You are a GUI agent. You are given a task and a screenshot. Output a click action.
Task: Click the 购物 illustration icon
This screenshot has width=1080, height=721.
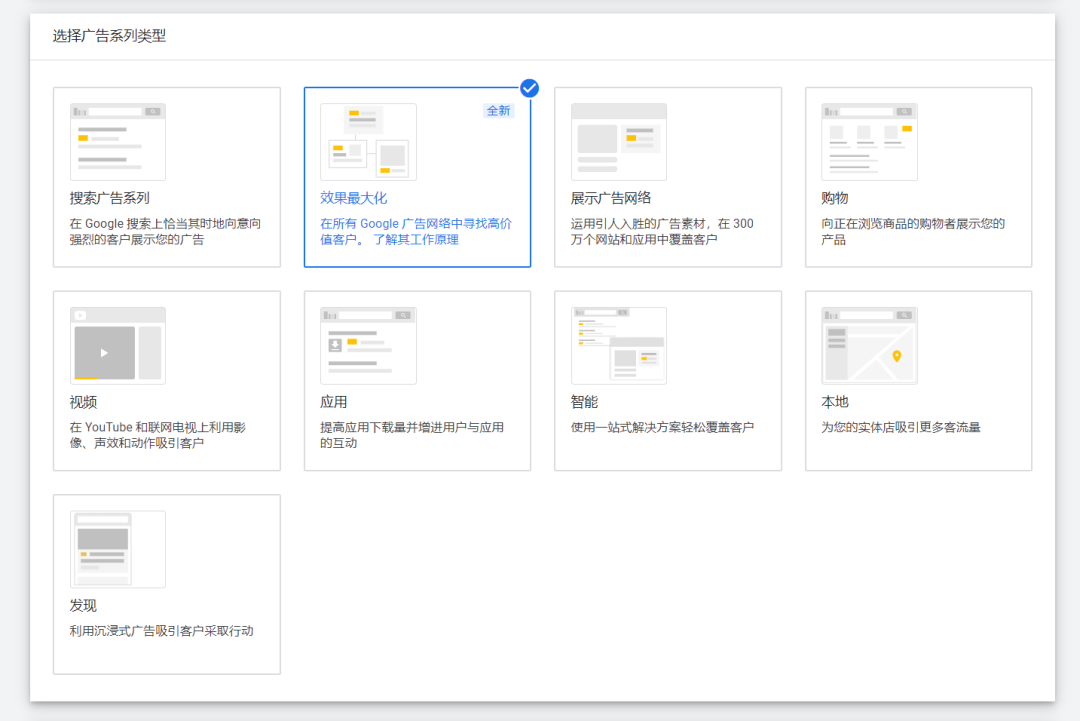click(869, 142)
